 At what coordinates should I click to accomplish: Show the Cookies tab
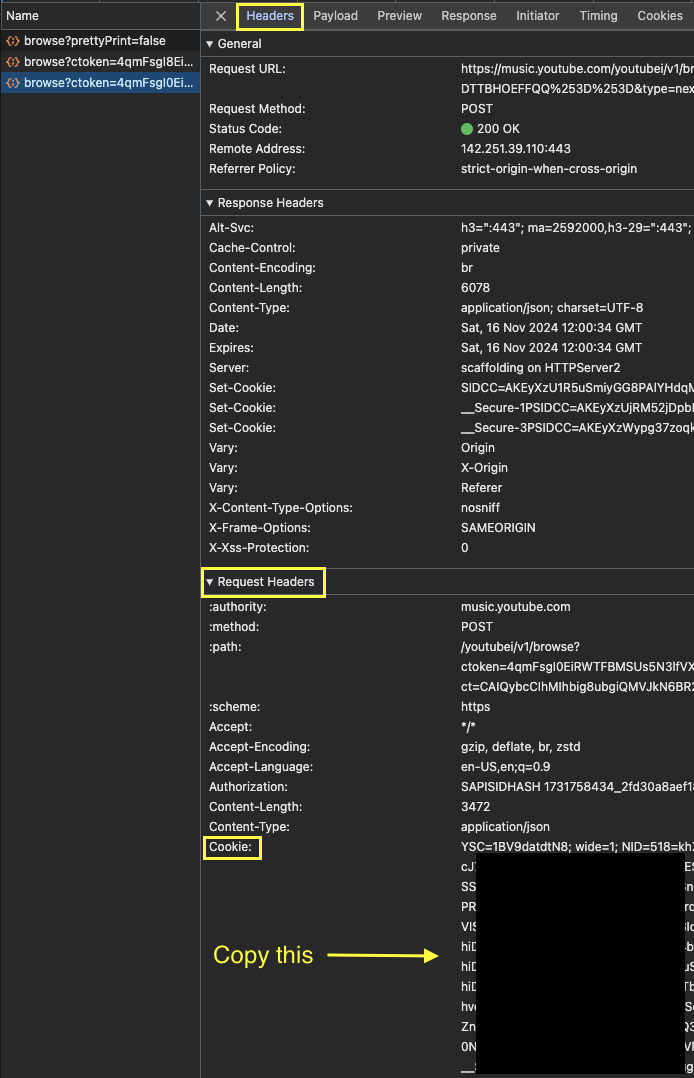coord(660,16)
